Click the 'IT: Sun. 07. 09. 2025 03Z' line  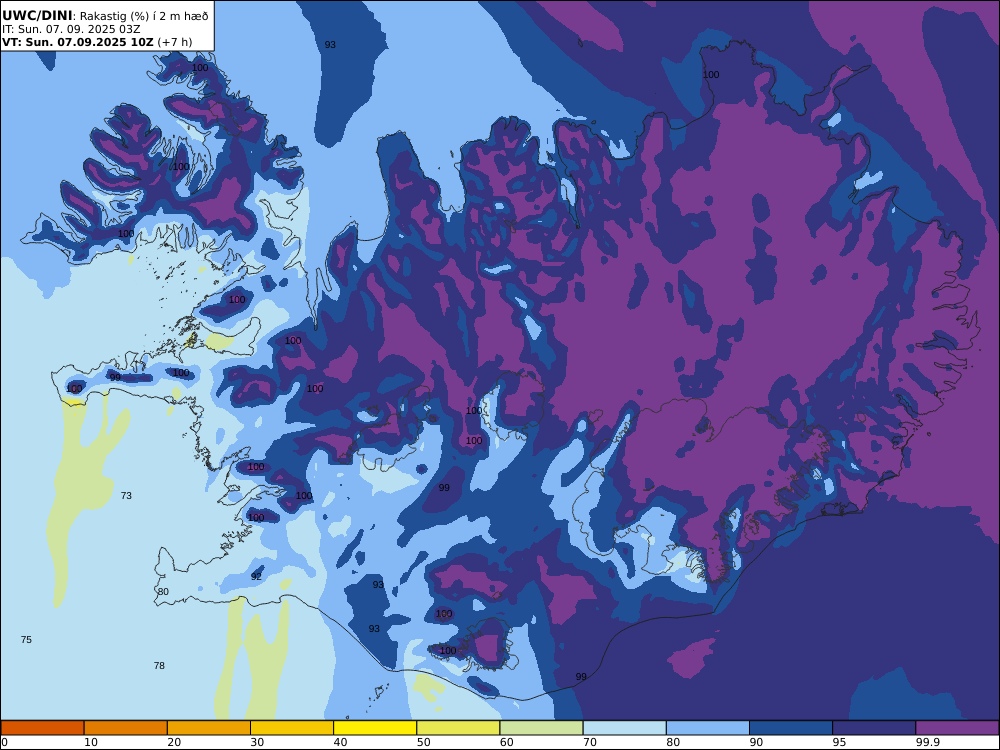[x=71, y=29]
